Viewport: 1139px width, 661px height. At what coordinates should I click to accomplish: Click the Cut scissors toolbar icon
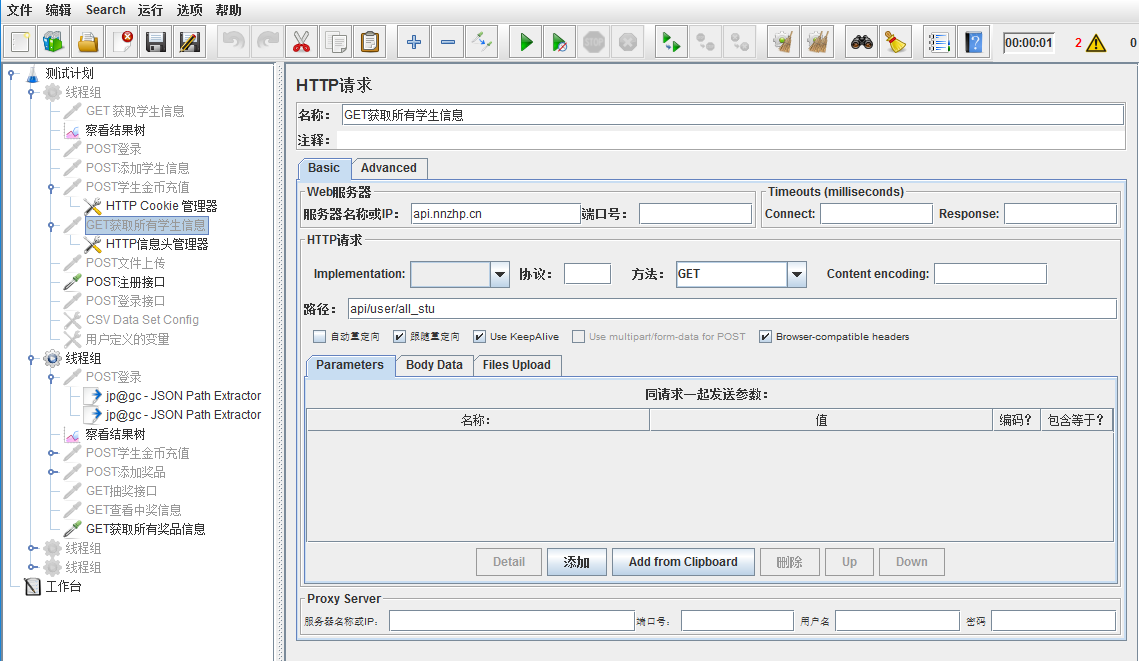pos(300,42)
